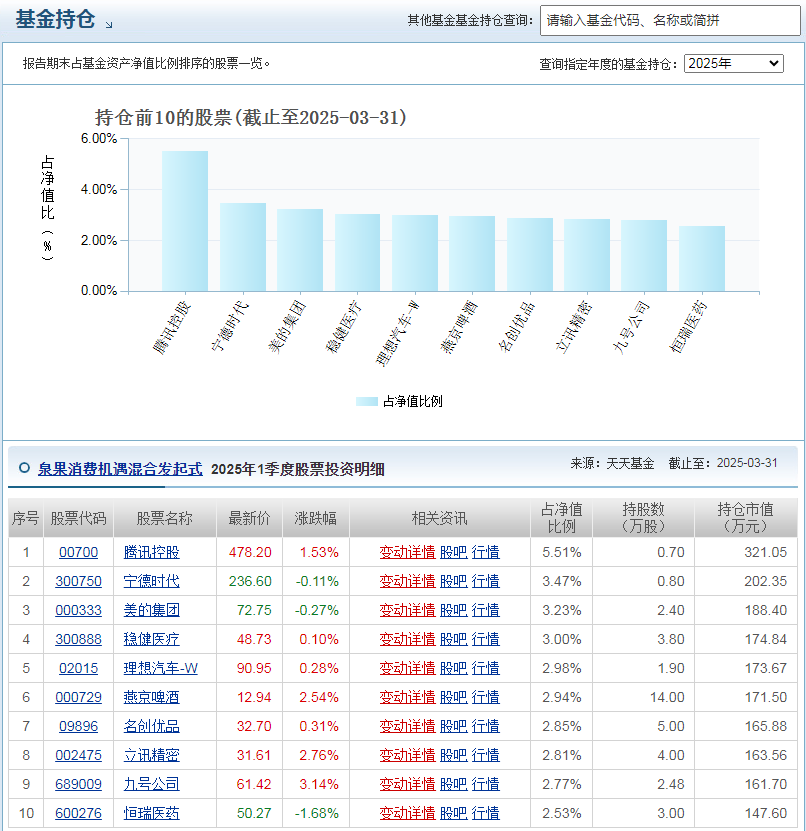This screenshot has width=806, height=831.
Task: Open 行情 for 理想汽车-W row
Action: tap(485, 668)
